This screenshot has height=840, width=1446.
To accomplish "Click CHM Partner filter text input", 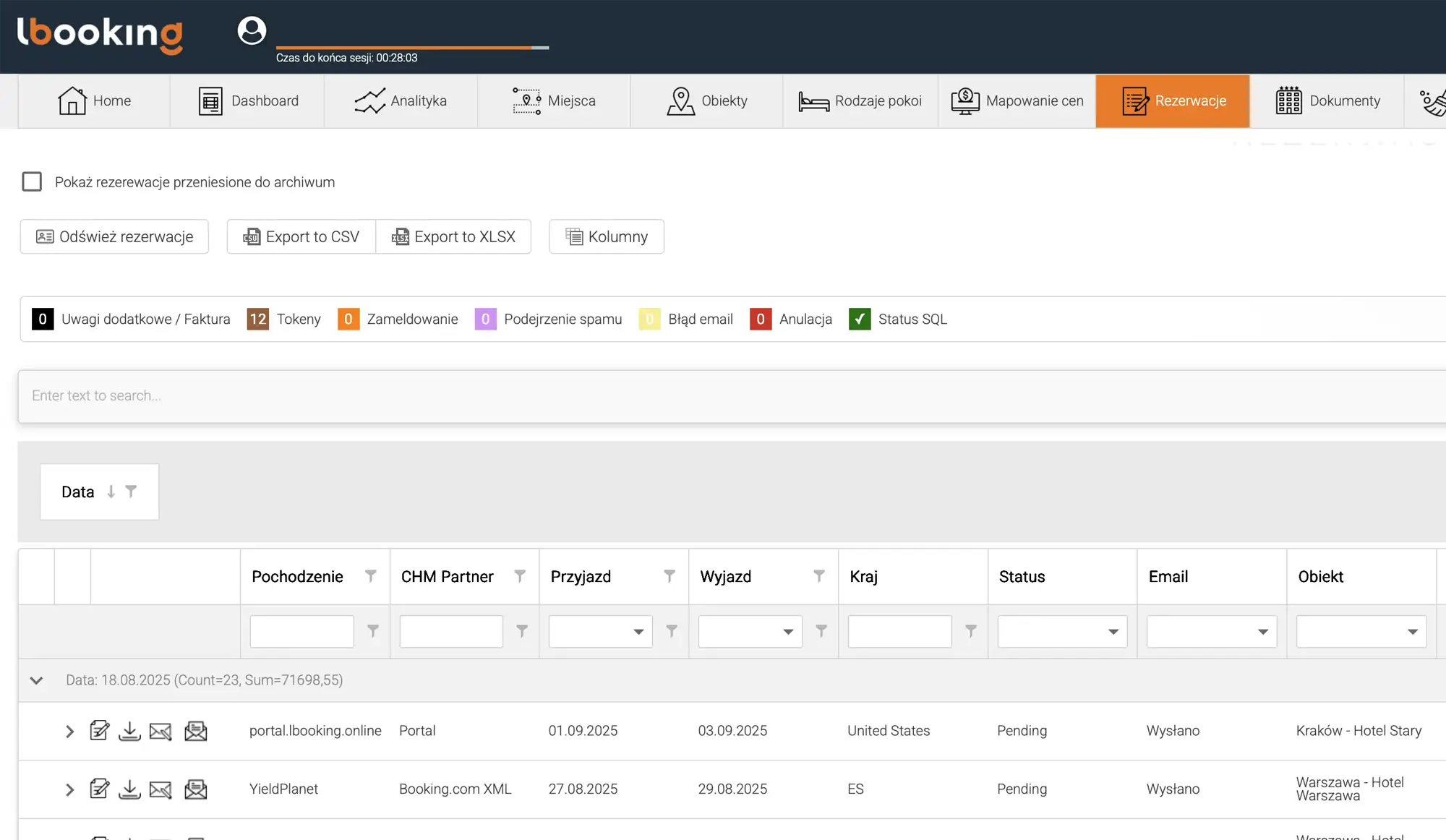I will 451,631.
